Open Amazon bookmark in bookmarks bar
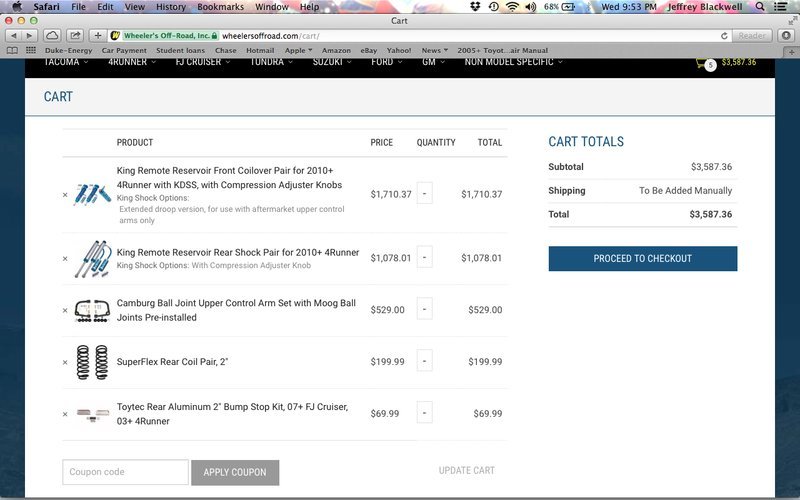The width and height of the screenshot is (800, 500). click(336, 51)
